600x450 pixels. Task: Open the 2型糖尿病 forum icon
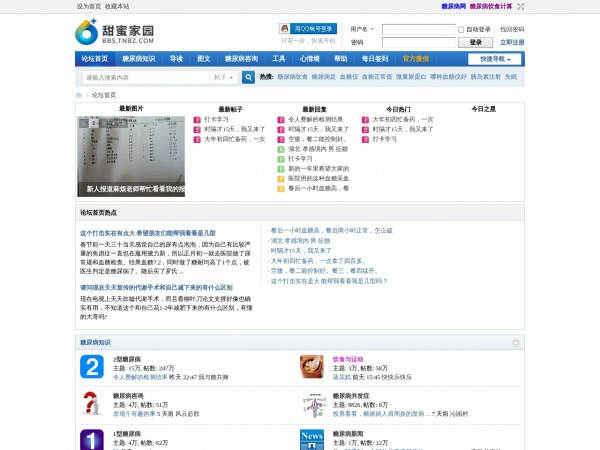(x=92, y=367)
